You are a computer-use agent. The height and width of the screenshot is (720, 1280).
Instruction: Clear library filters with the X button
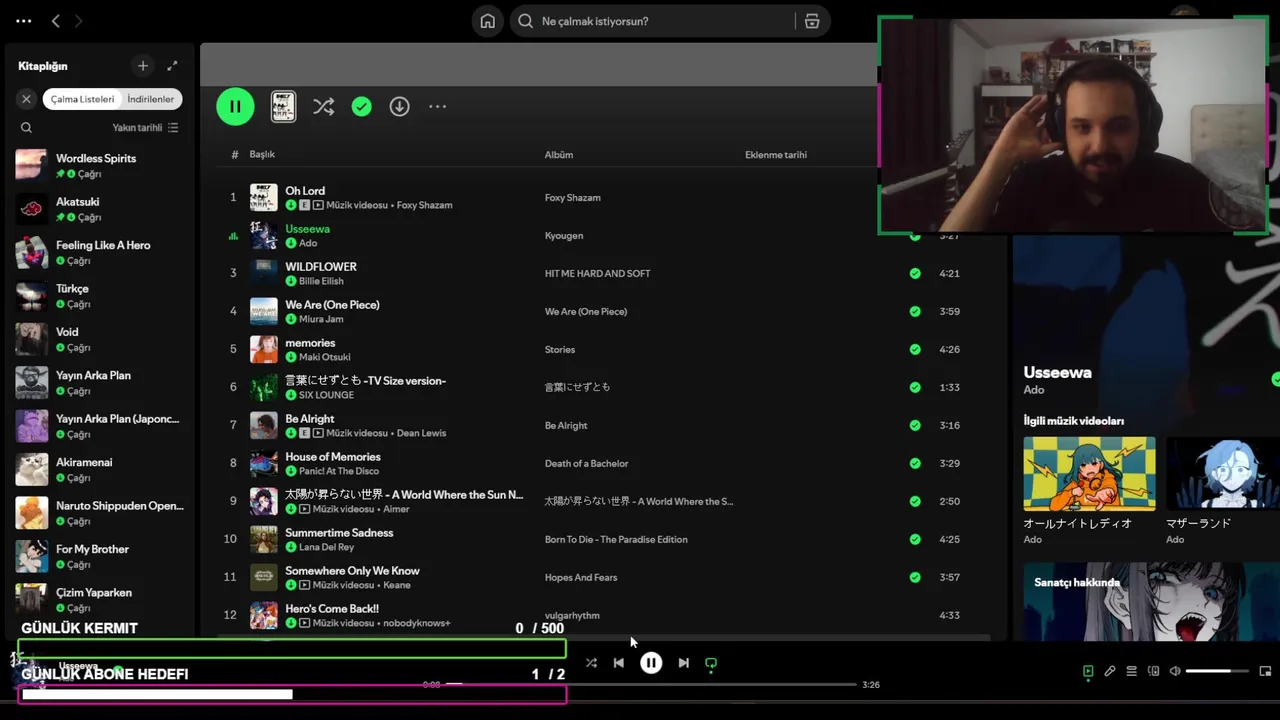click(27, 99)
